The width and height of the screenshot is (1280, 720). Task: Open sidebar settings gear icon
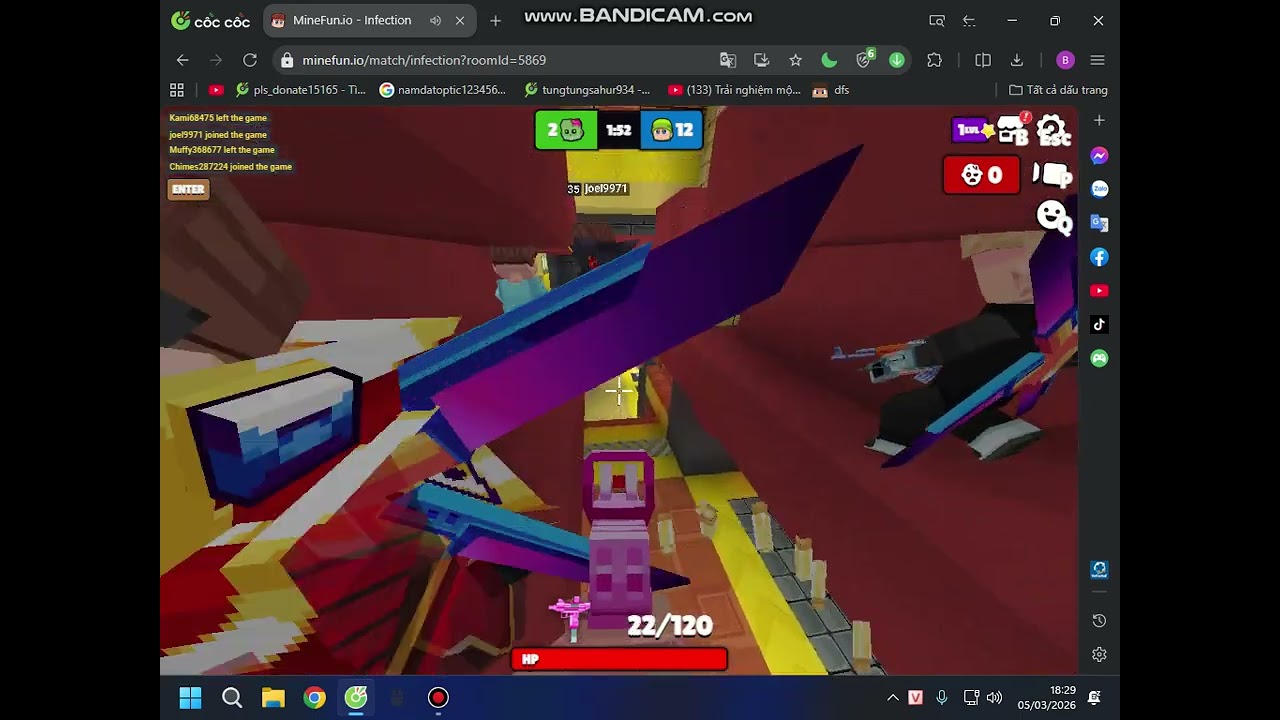click(1099, 655)
